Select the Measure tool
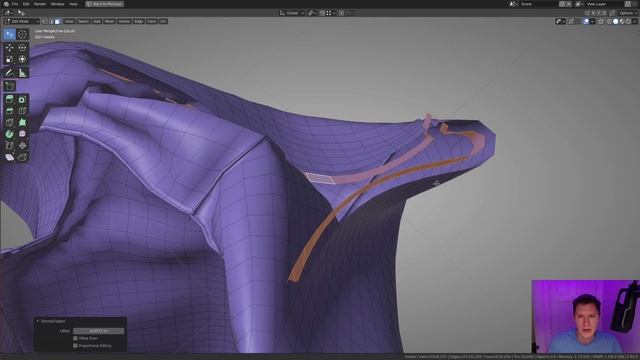This screenshot has height=360, width=640. click(22, 73)
